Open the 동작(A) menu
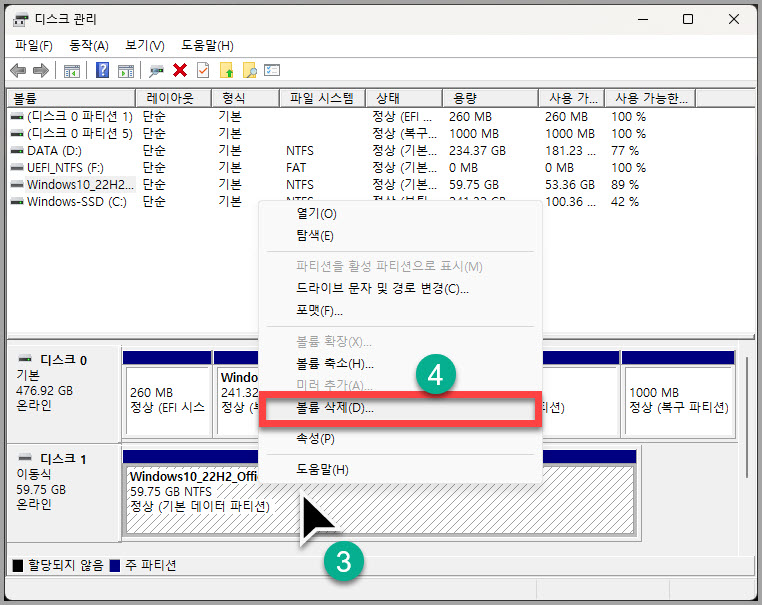Screen dimensions: 762x605 coord(88,46)
